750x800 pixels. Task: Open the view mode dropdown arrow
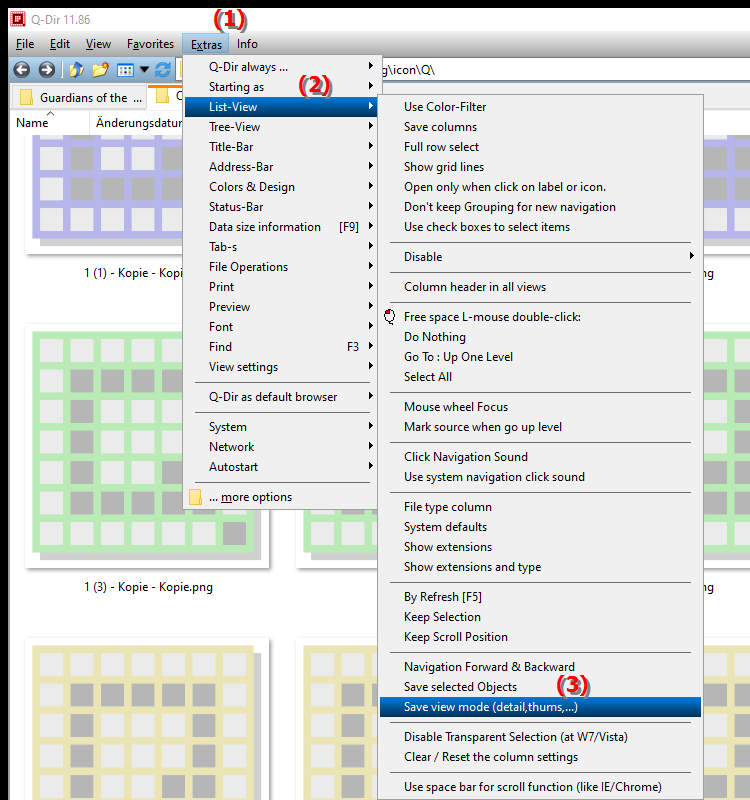(144, 69)
